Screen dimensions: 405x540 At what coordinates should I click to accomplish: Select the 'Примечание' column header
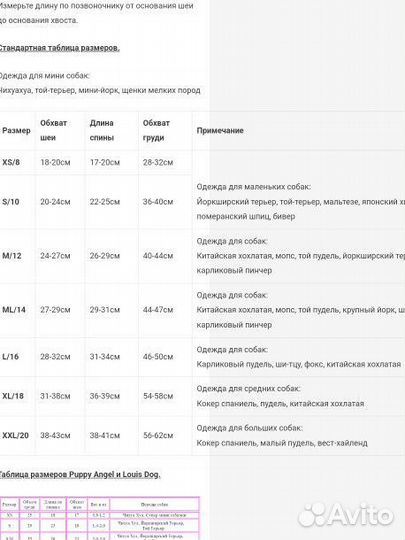tap(220, 131)
